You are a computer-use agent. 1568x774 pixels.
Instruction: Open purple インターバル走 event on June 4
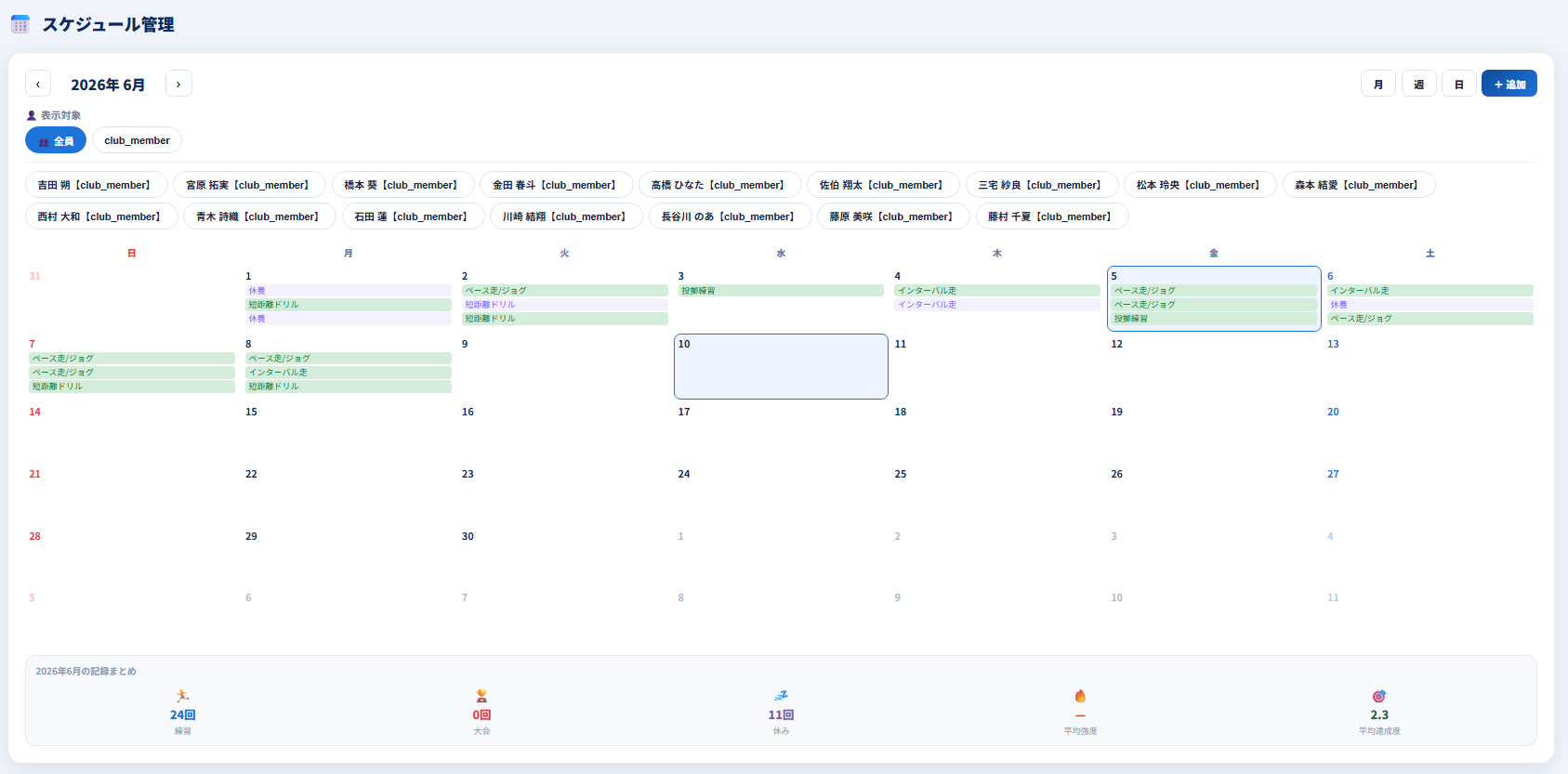click(997, 305)
